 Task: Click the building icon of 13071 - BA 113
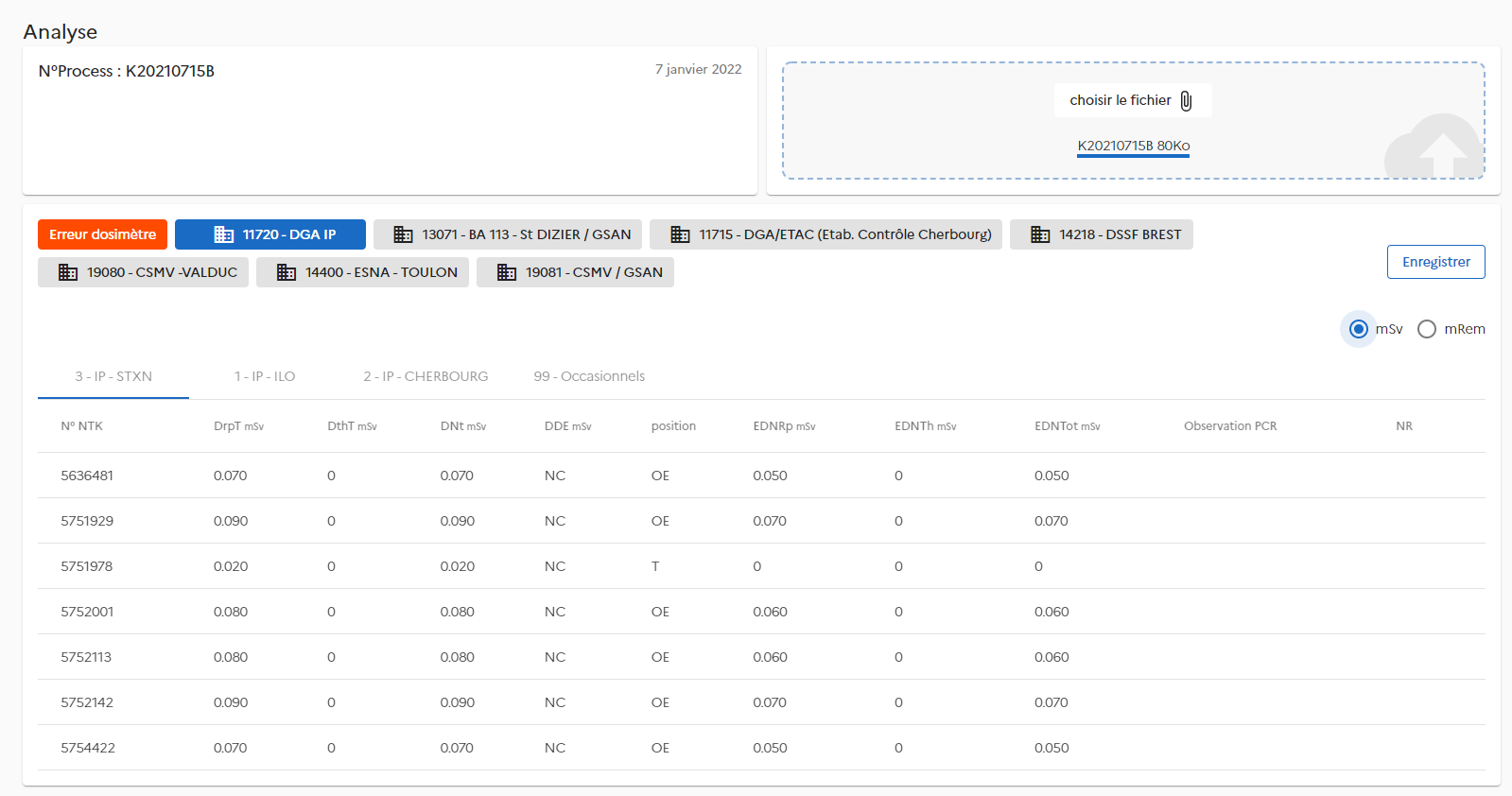coord(404,234)
